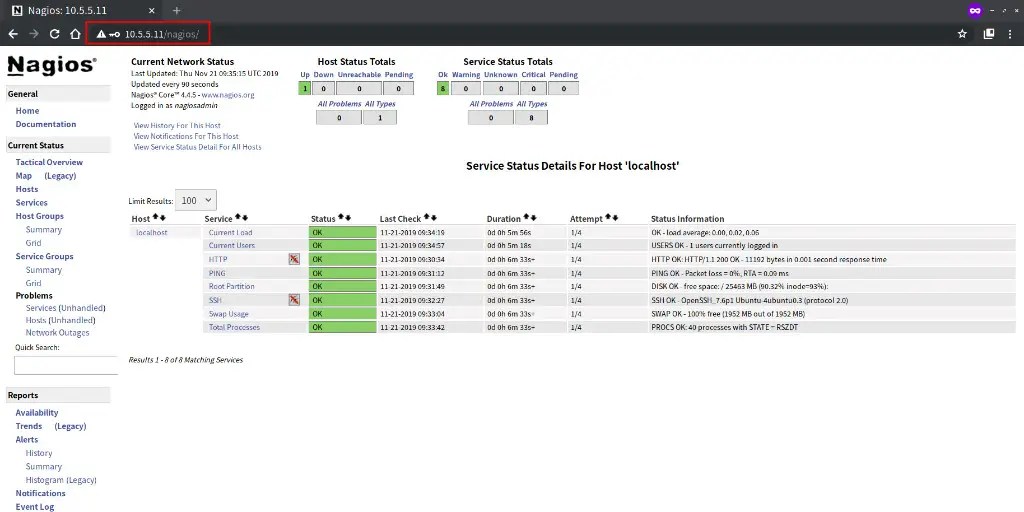Sort Attempt column ascending with up arrow
1024x512 pixels.
(608, 217)
